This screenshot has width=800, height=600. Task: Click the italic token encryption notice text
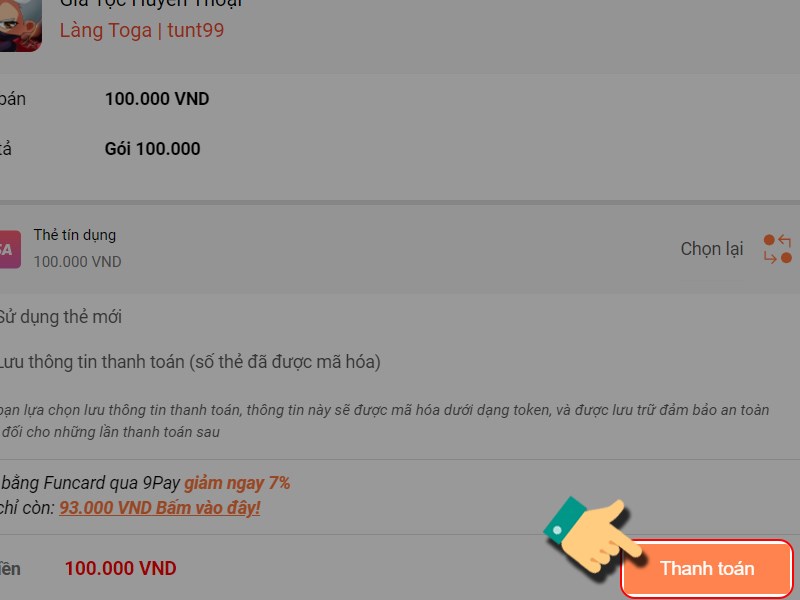coord(384,421)
